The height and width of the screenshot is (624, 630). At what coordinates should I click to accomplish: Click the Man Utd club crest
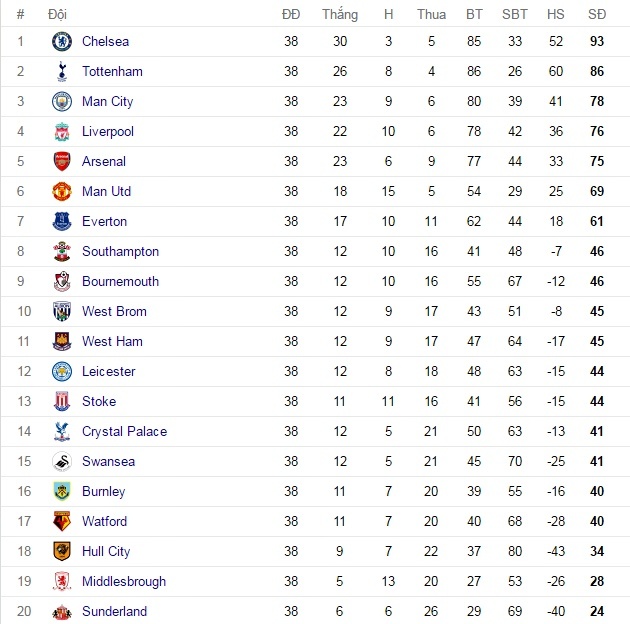point(62,192)
